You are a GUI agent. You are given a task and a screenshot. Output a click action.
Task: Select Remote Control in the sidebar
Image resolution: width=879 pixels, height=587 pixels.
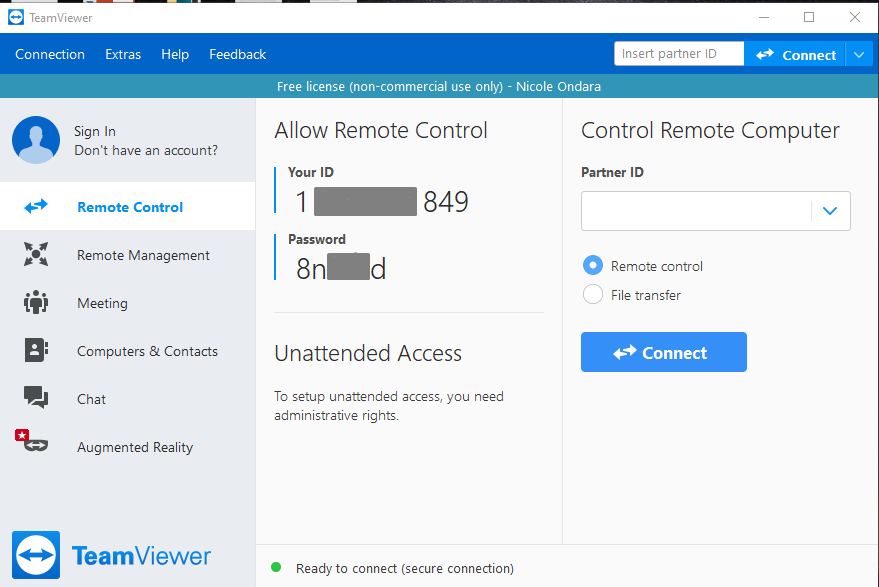[128, 206]
